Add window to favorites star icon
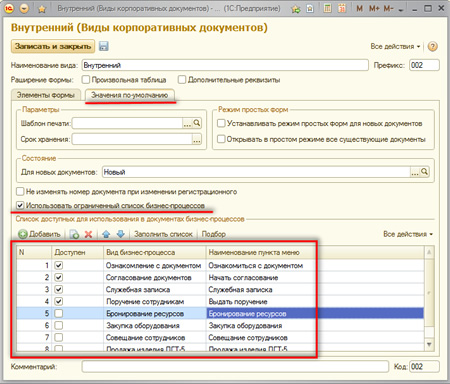The width and height of the screenshot is (450, 384). tap(42, 9)
